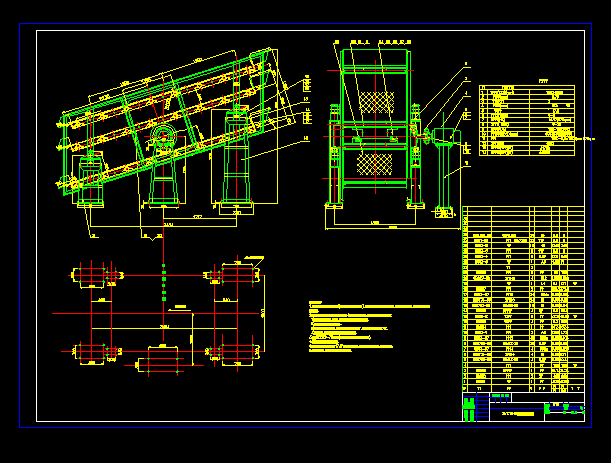Viewport: 611px width, 463px height.
Task: Select the tall right support column in side view
Action: pos(237,156)
